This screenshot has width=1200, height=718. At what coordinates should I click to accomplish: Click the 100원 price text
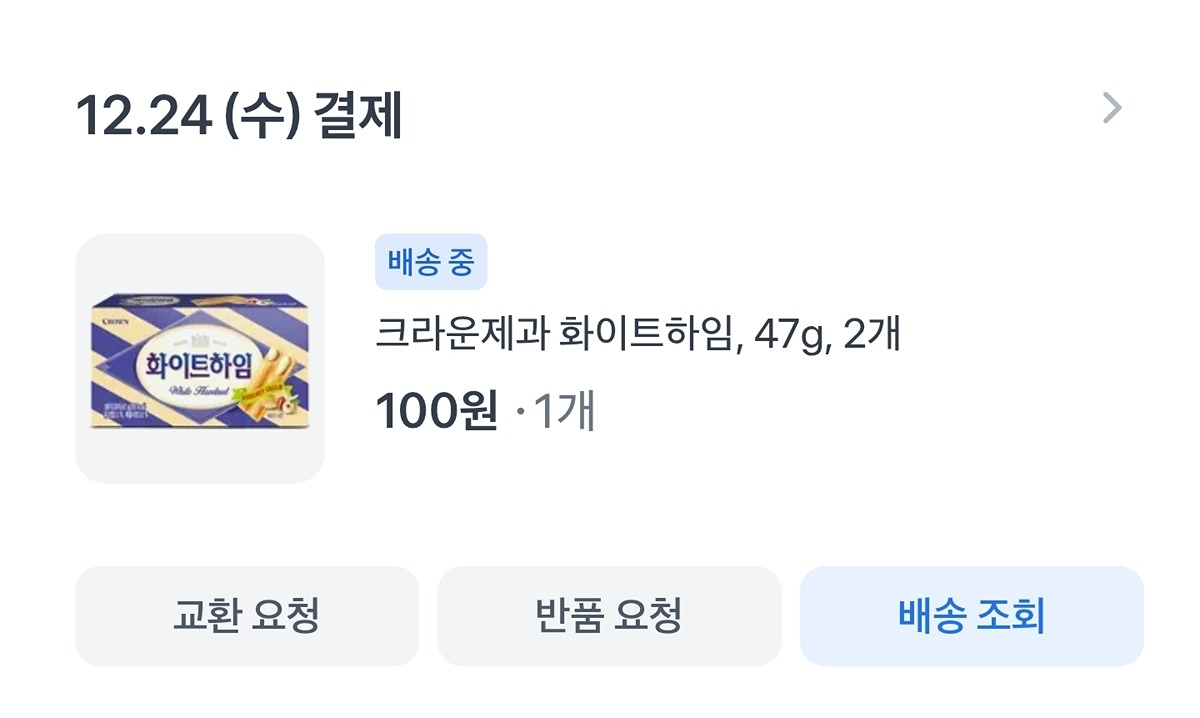[x=436, y=412]
